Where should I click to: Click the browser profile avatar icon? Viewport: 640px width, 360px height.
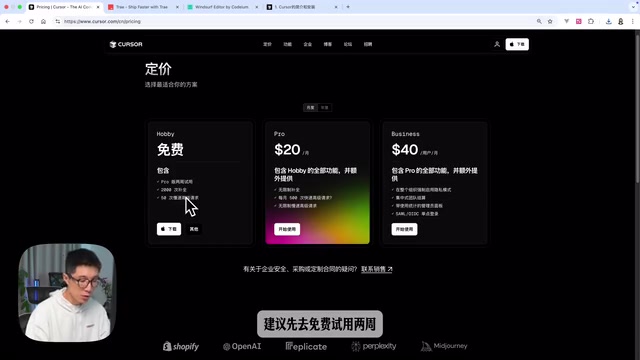coord(620,21)
